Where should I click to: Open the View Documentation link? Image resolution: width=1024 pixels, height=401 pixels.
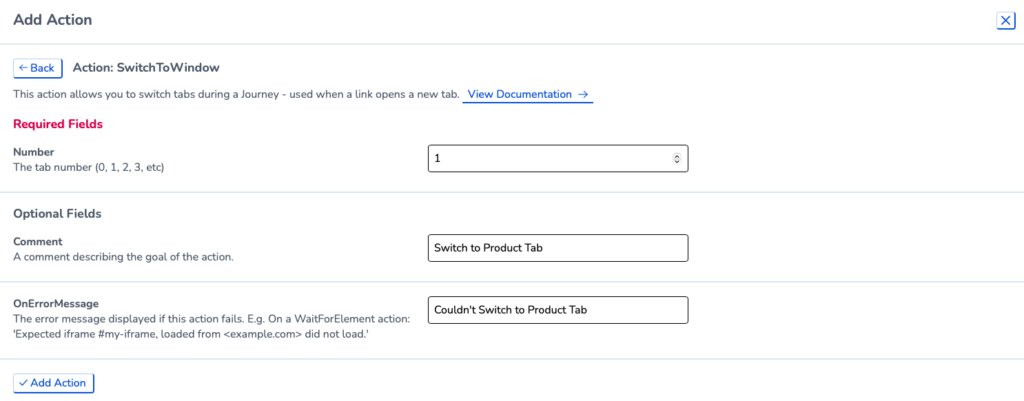tap(528, 94)
